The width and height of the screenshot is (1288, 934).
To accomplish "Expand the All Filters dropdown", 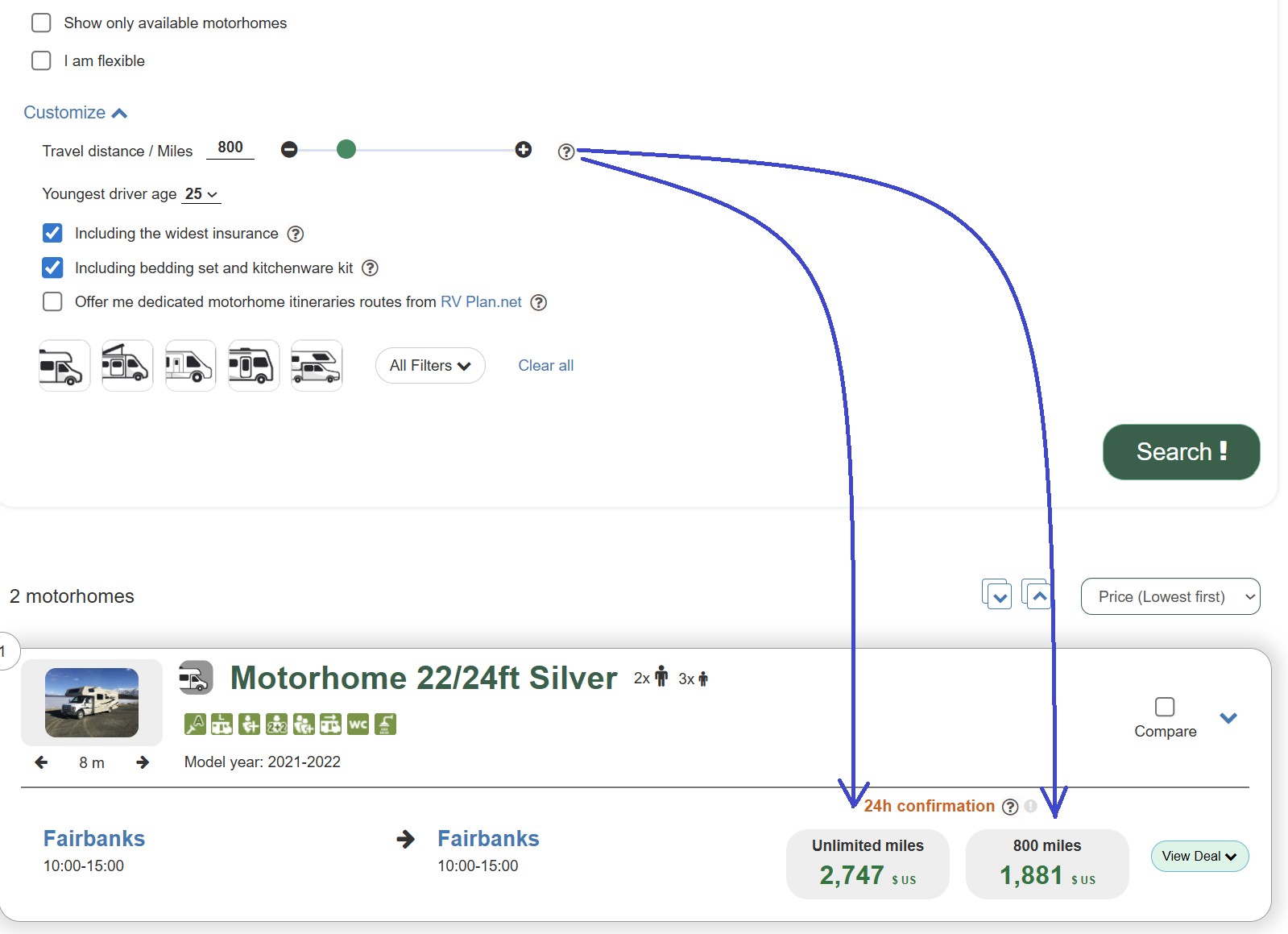I will 430,366.
